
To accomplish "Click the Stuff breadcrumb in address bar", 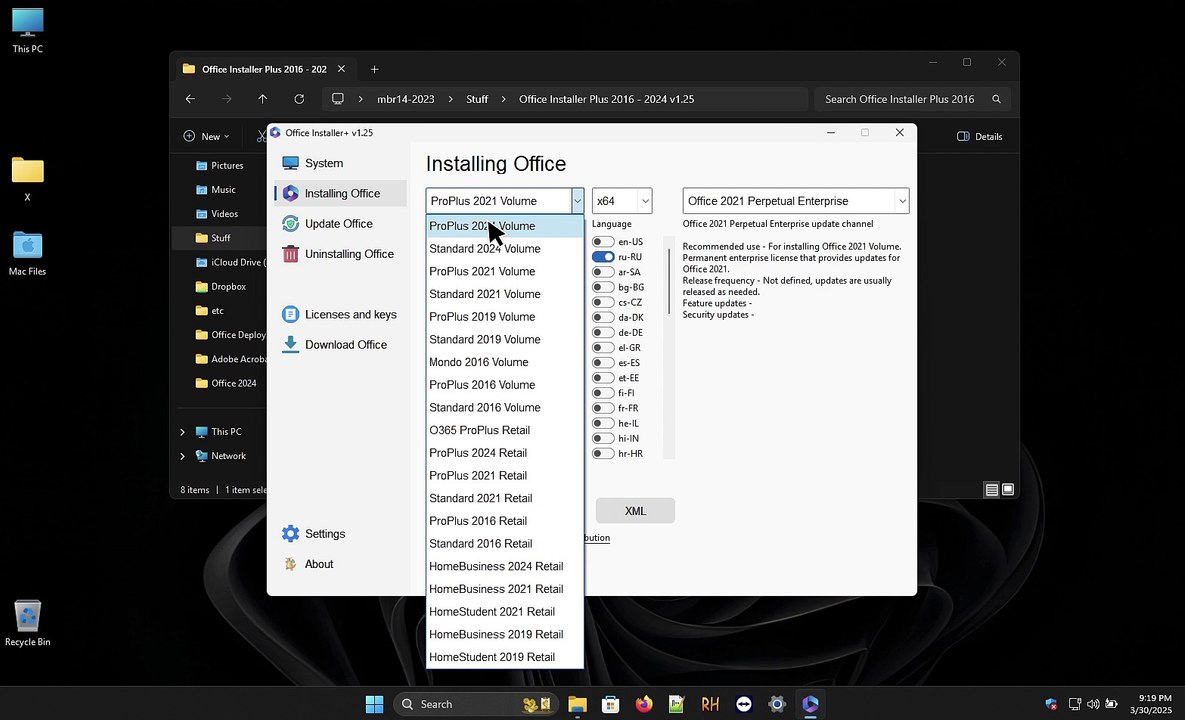I will tap(477, 99).
